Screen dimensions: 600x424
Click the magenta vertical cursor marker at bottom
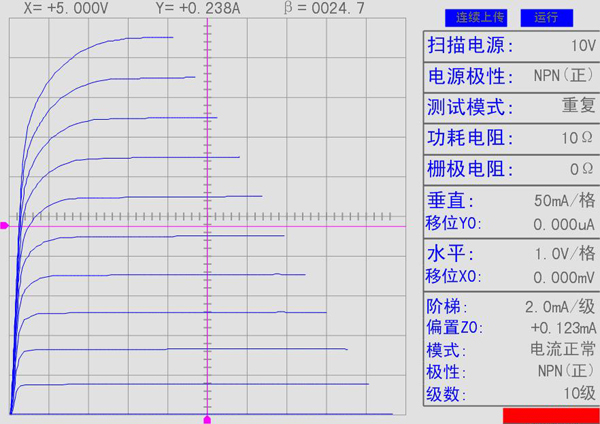tap(207, 418)
